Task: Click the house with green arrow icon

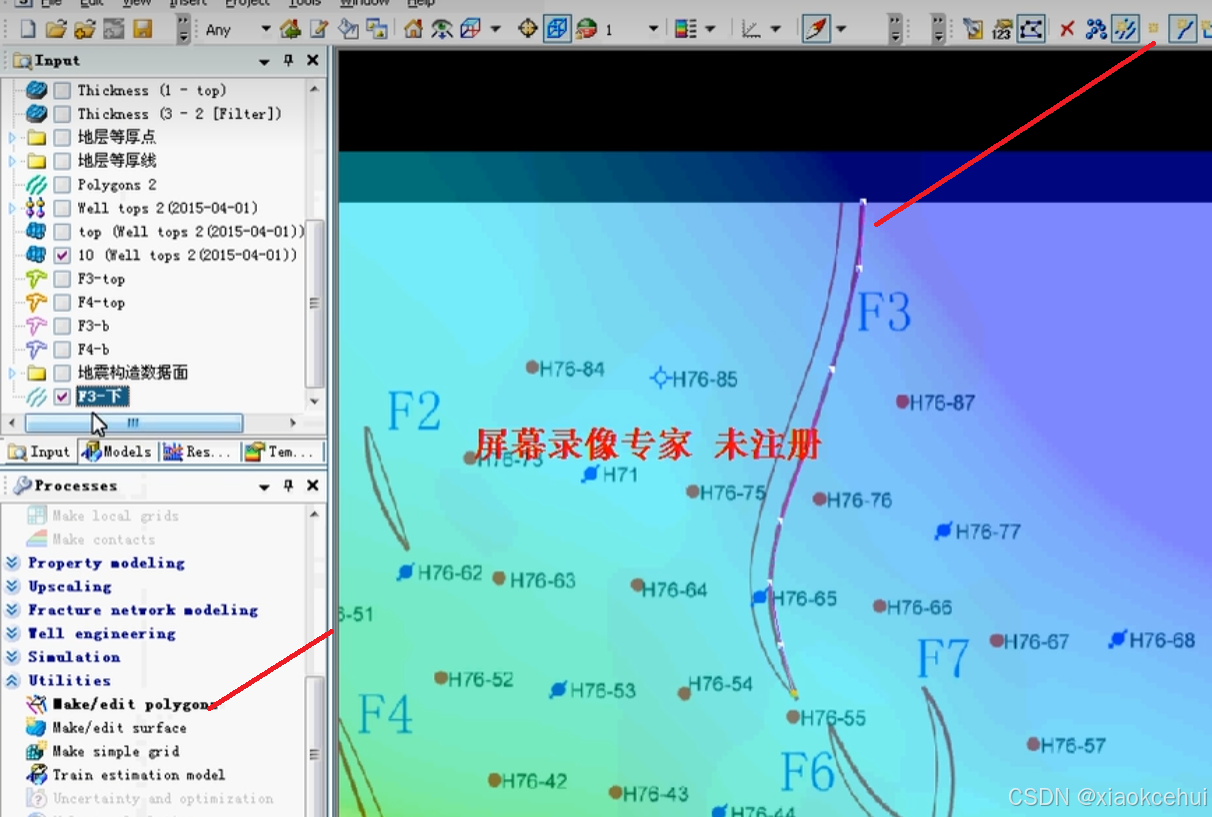Action: pos(290,29)
